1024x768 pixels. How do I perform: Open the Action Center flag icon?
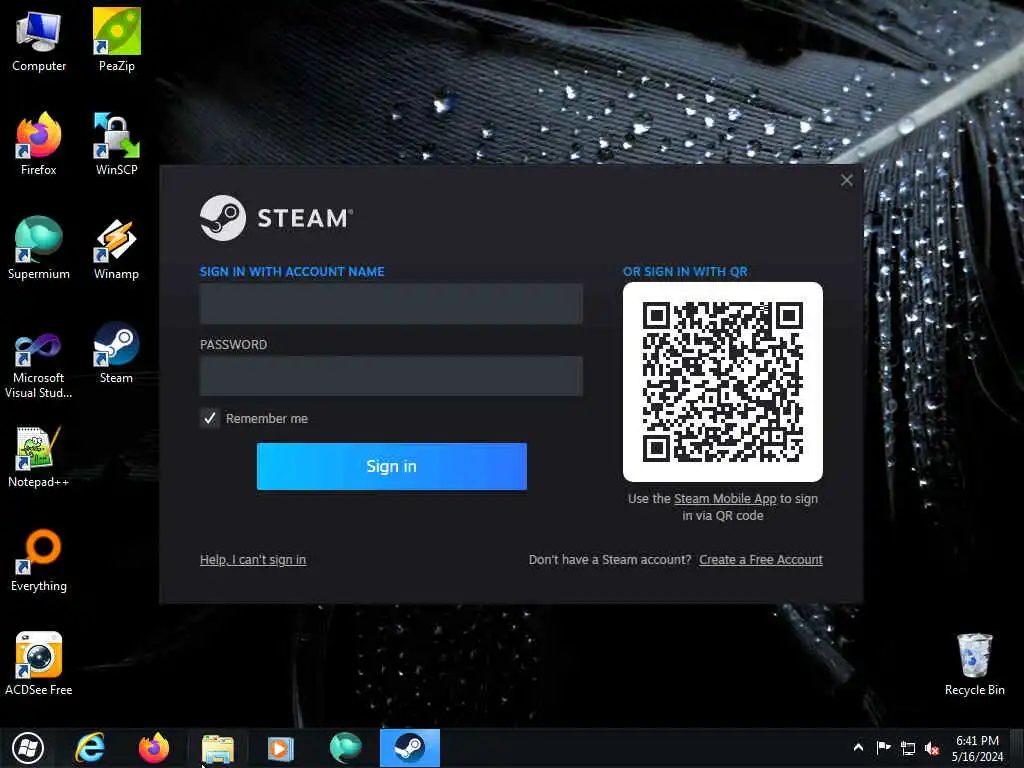pyautogui.click(x=883, y=748)
